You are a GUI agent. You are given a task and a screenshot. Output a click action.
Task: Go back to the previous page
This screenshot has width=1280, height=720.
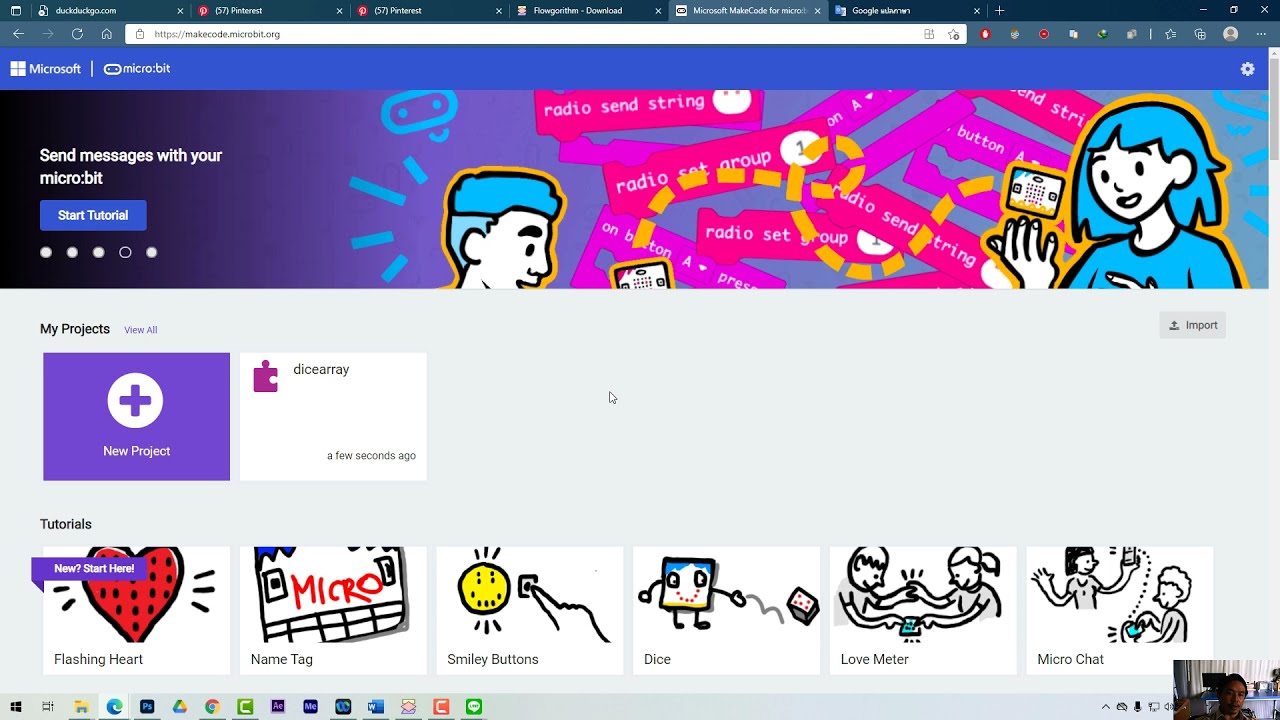[18, 34]
